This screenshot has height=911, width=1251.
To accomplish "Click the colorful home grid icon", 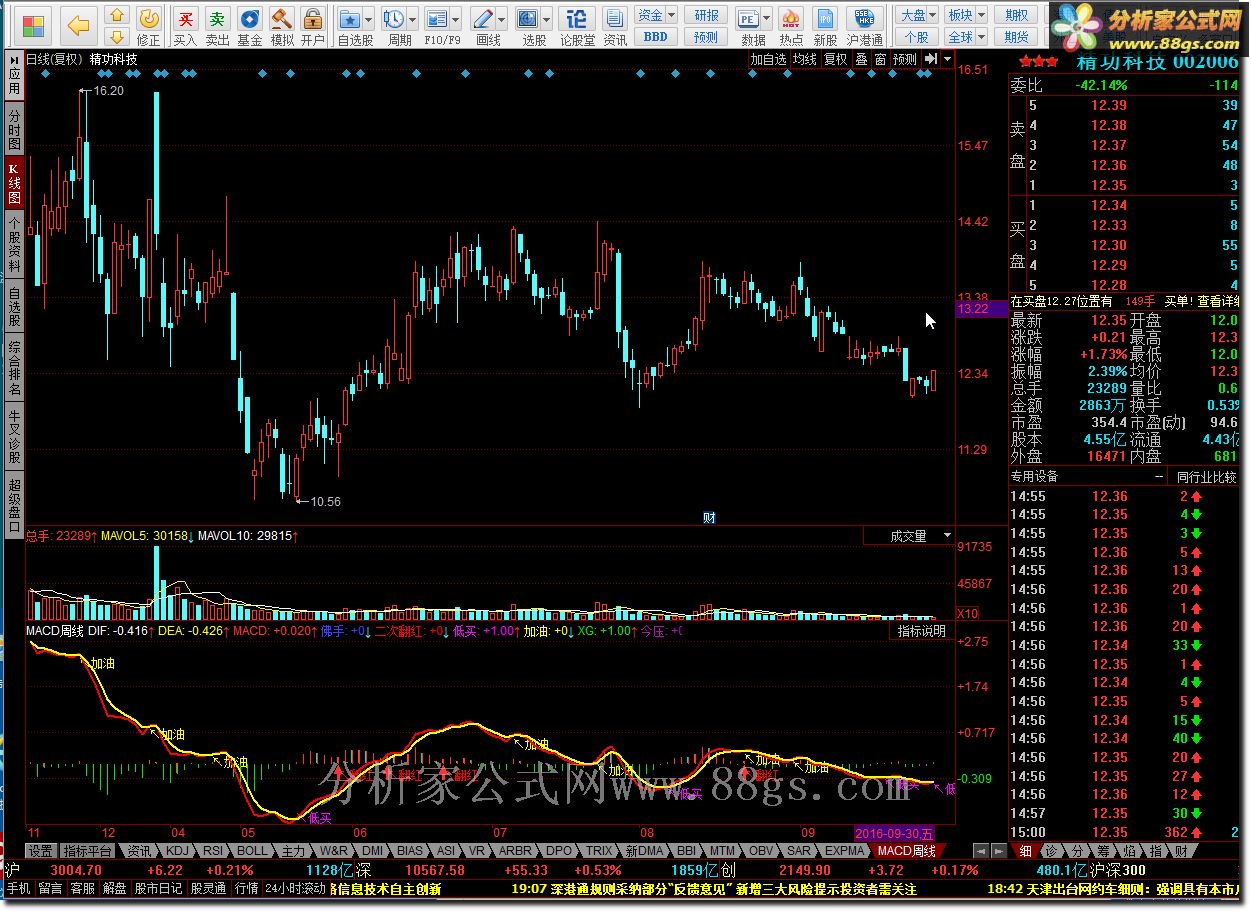I will (34, 24).
